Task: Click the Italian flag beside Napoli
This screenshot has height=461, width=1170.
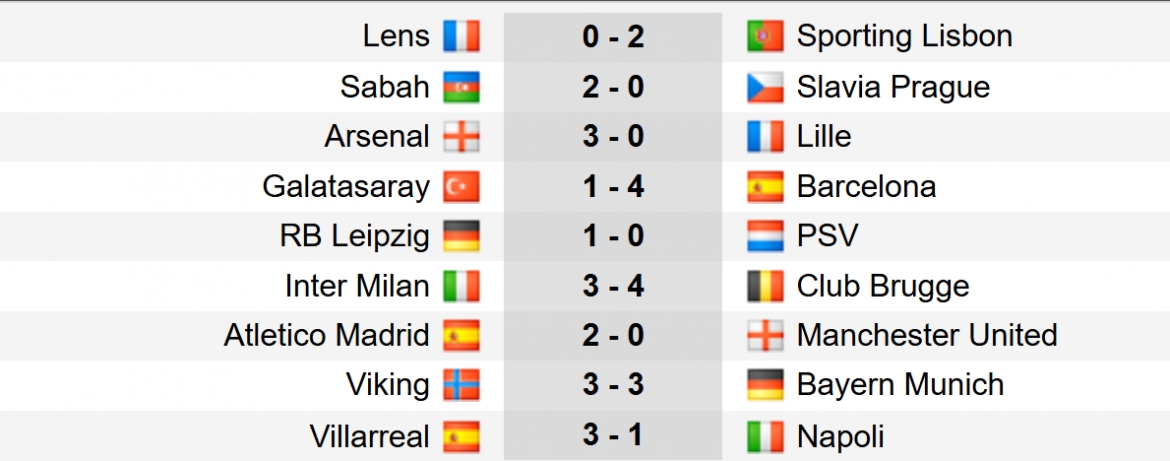Action: [766, 436]
